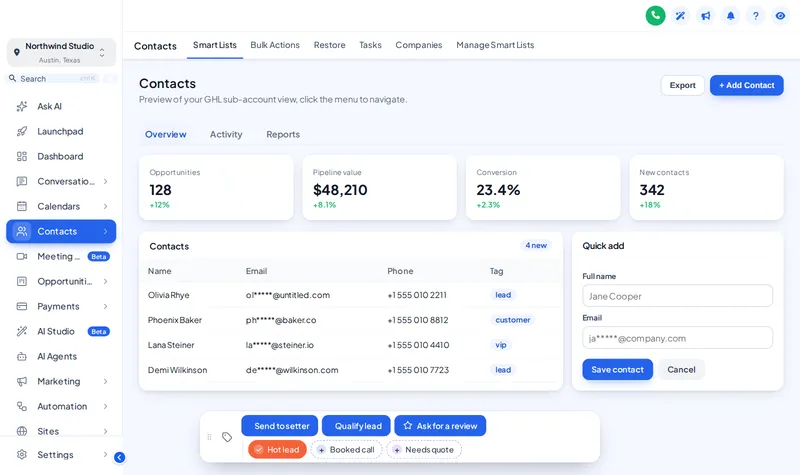Click the Quick add Email field
The width and height of the screenshot is (800, 475).
click(x=678, y=338)
